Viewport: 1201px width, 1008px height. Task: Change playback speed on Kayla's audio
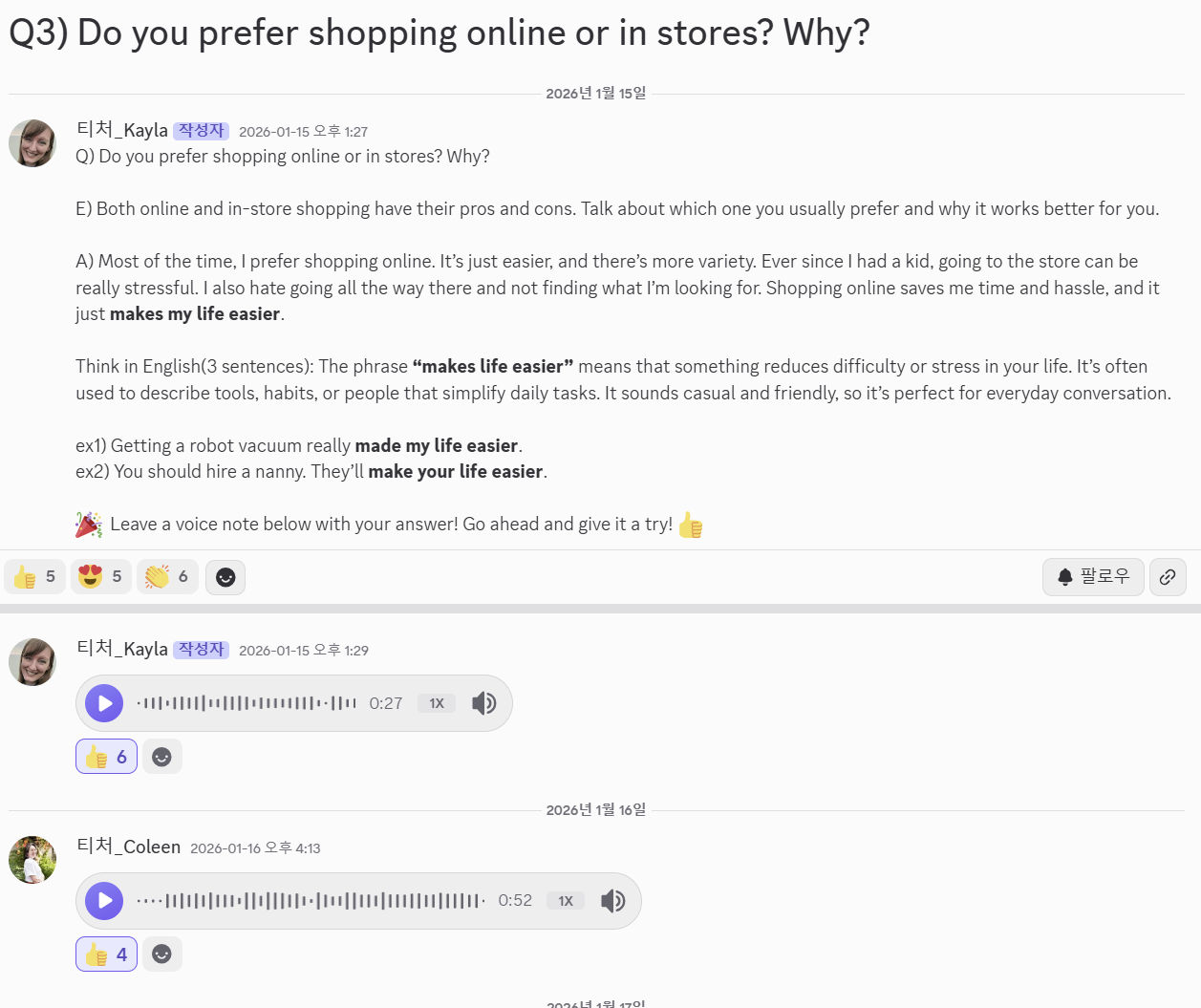437,703
